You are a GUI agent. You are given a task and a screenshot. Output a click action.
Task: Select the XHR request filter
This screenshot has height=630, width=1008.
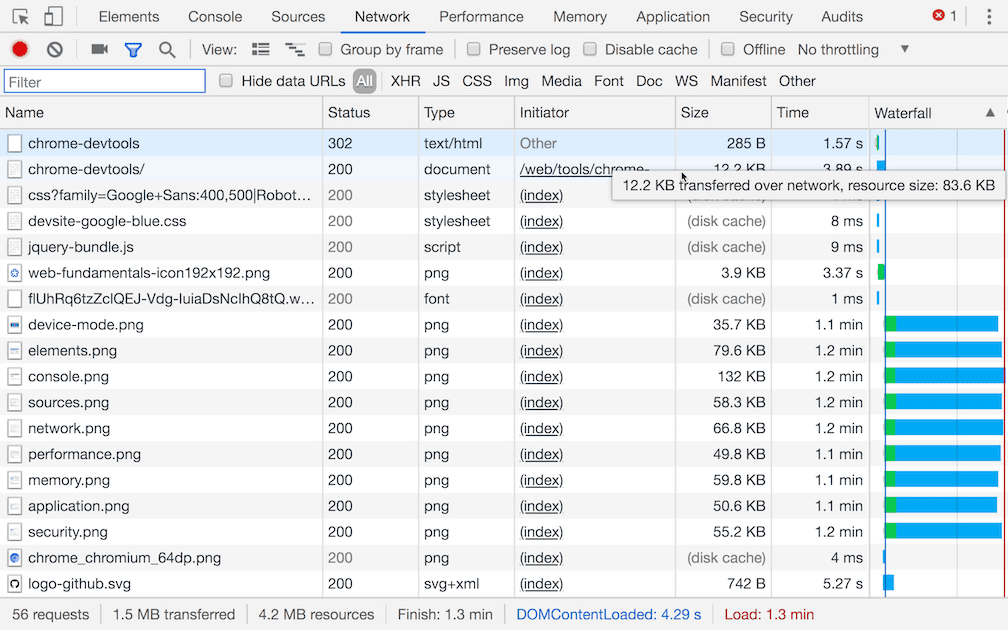pyautogui.click(x=405, y=81)
